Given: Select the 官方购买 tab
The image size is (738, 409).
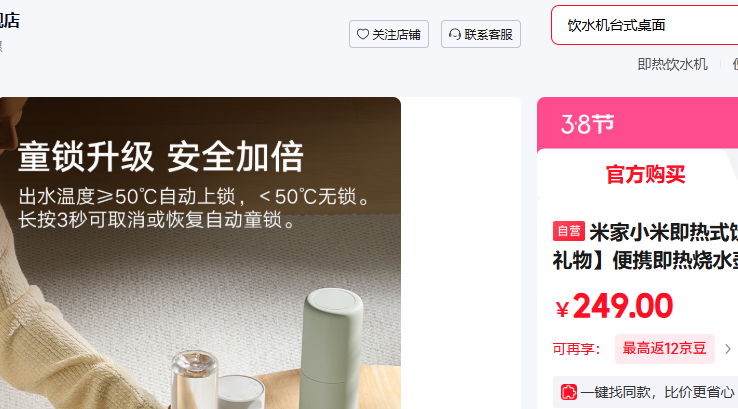Looking at the screenshot, I should point(645,174).
